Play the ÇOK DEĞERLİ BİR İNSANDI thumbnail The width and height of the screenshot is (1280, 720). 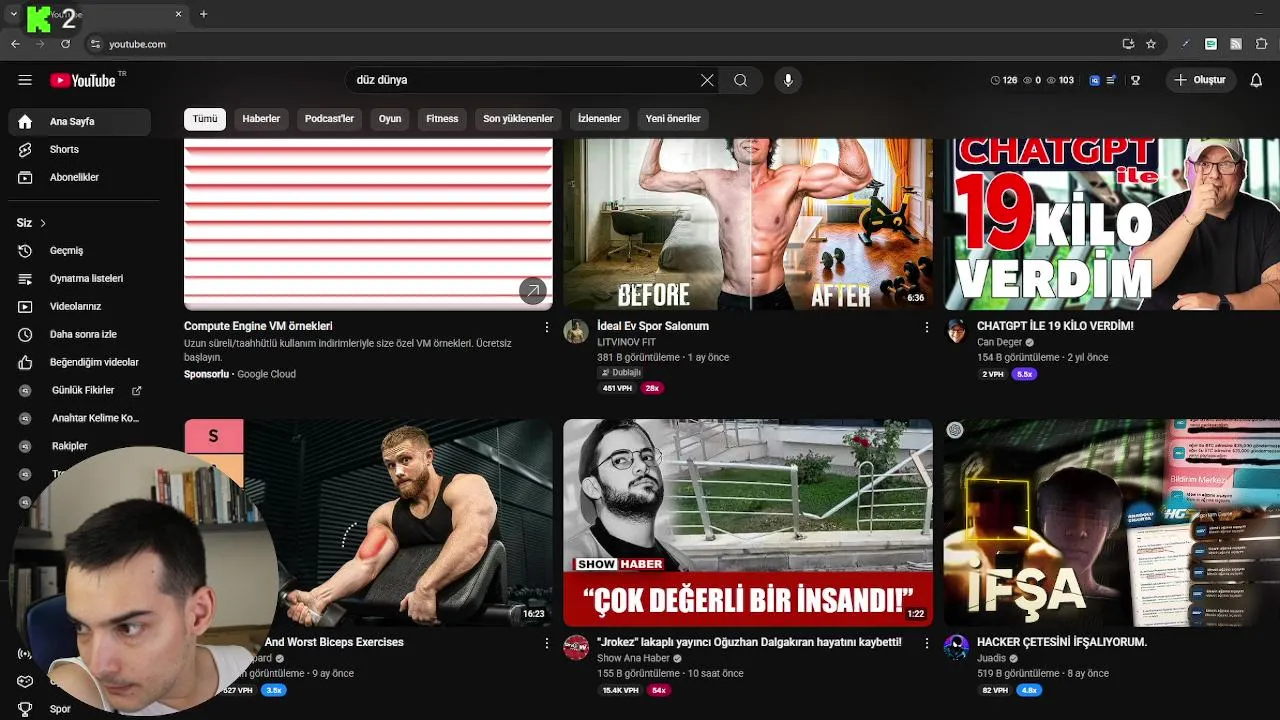pos(747,522)
